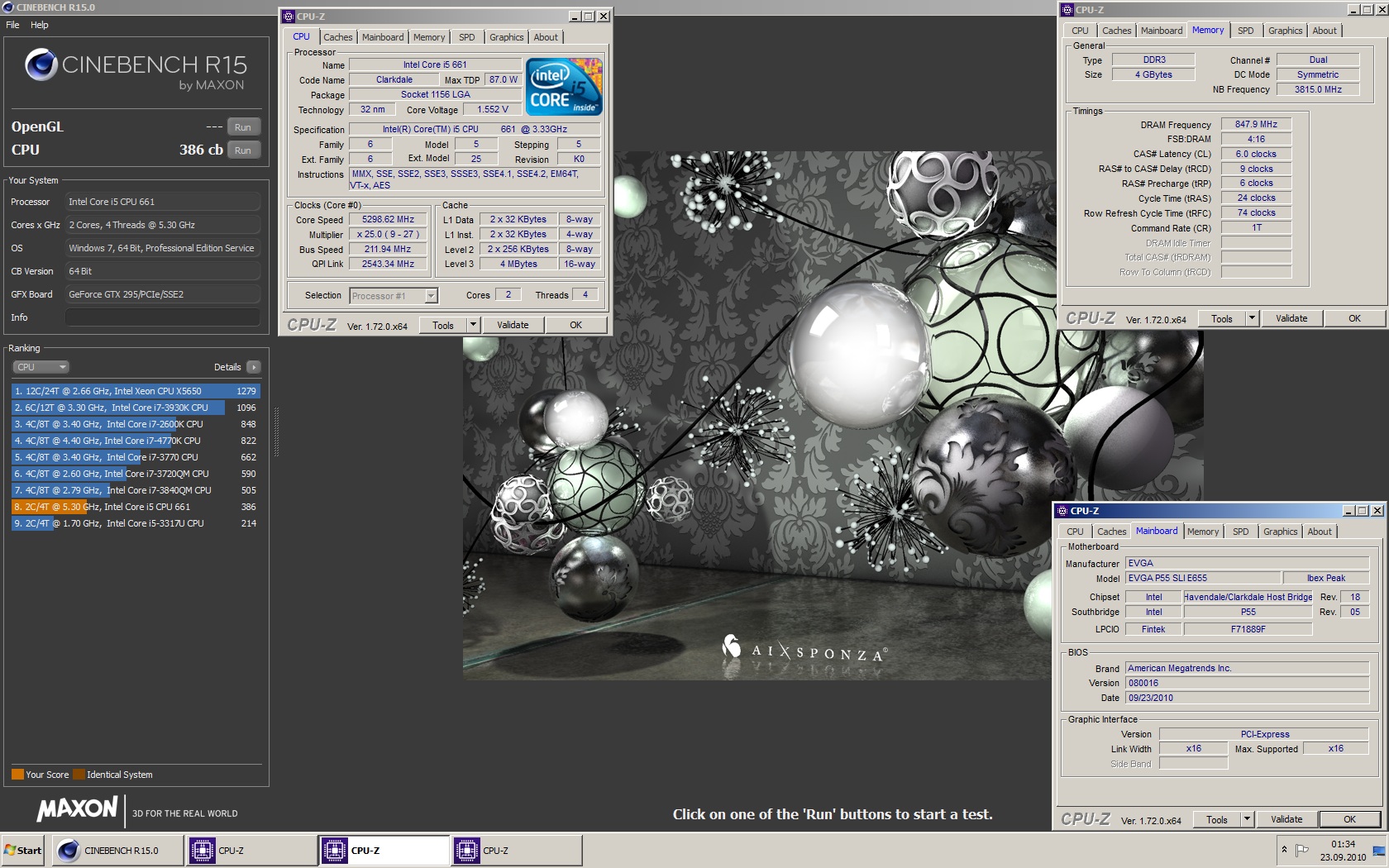
Task: Click the MAXON logo at bottom
Action: click(x=78, y=808)
